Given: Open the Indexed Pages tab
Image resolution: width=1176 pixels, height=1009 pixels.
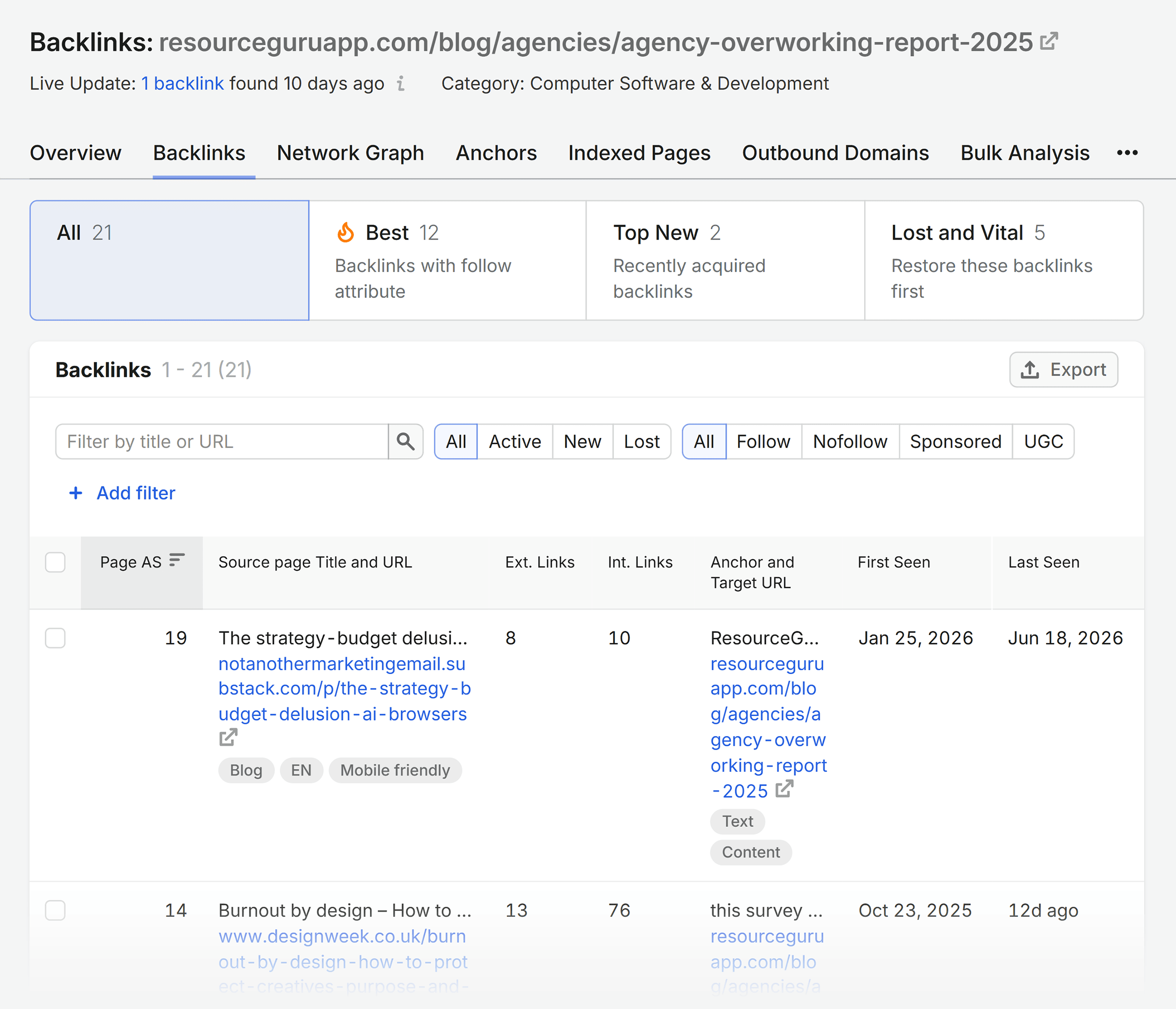Looking at the screenshot, I should [639, 153].
